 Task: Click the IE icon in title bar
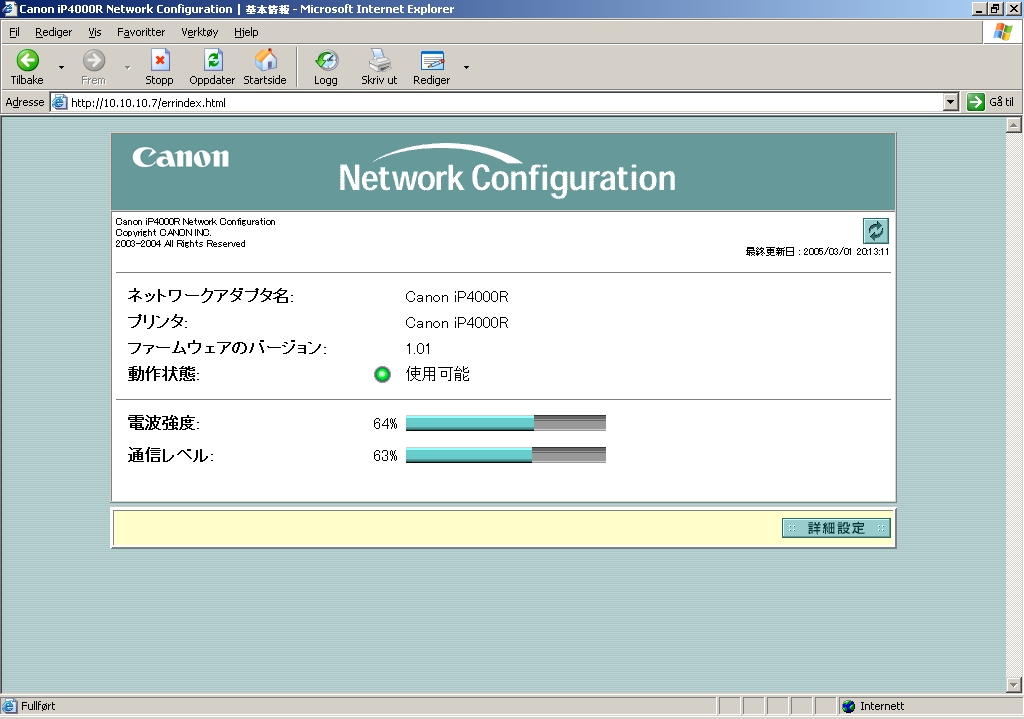point(9,8)
